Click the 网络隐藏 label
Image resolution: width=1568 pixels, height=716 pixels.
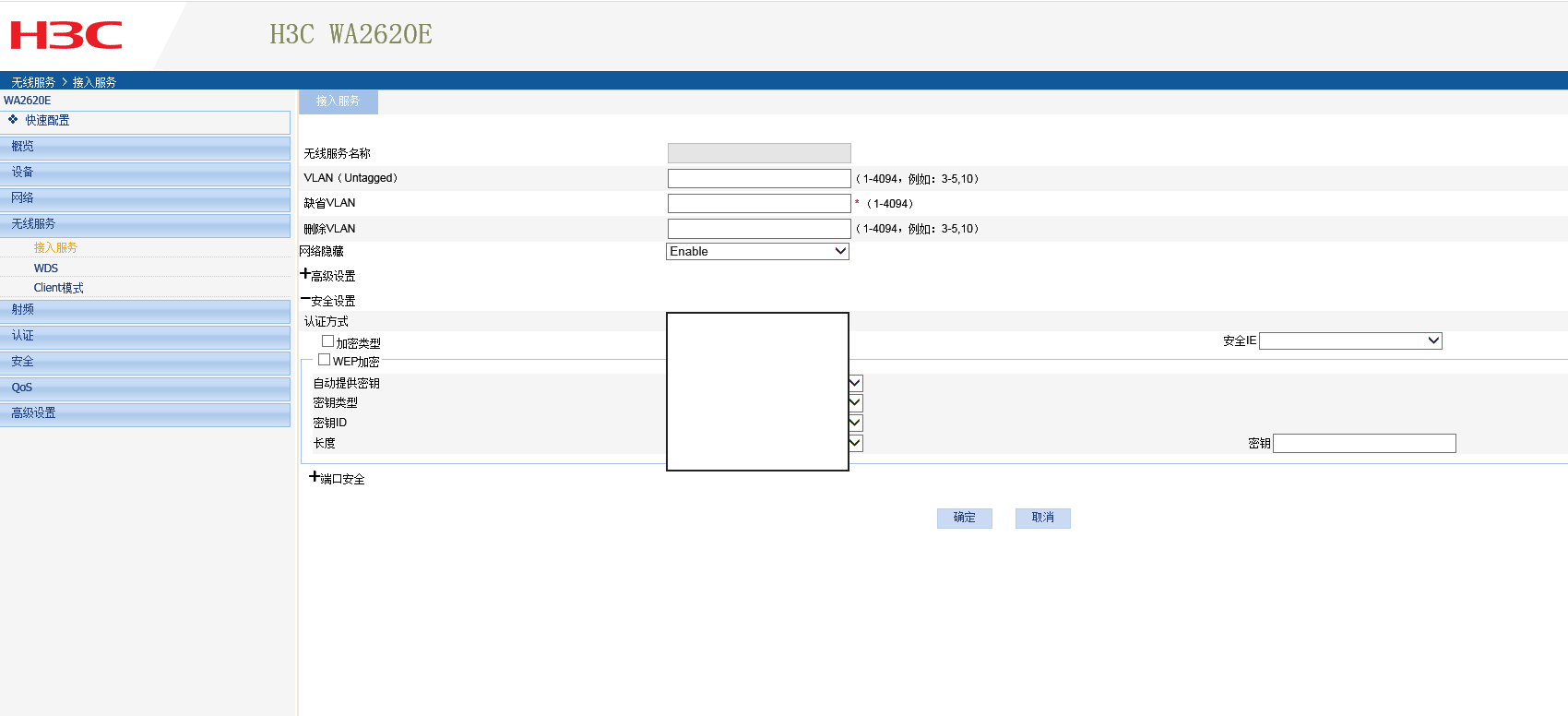pyautogui.click(x=321, y=251)
